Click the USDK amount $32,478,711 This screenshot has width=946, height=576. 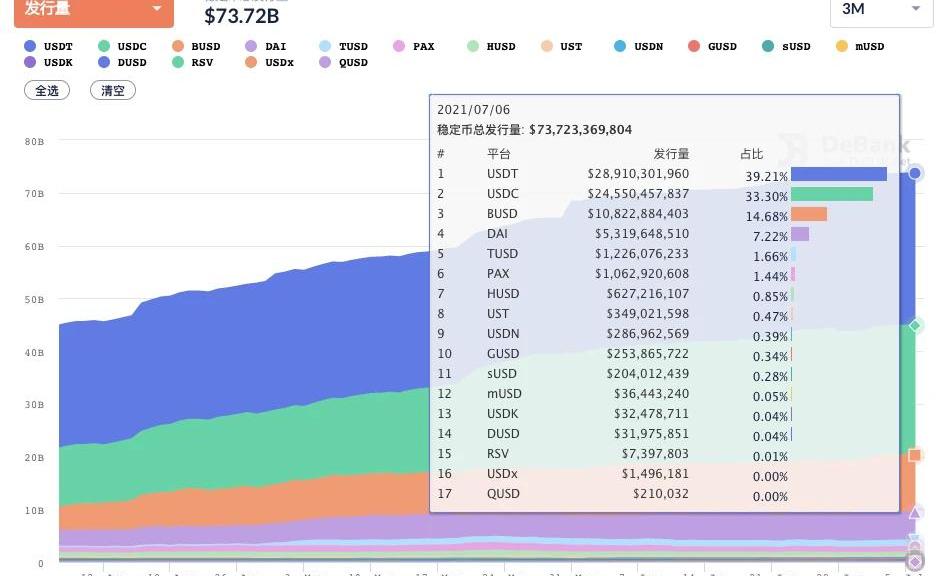coord(652,413)
